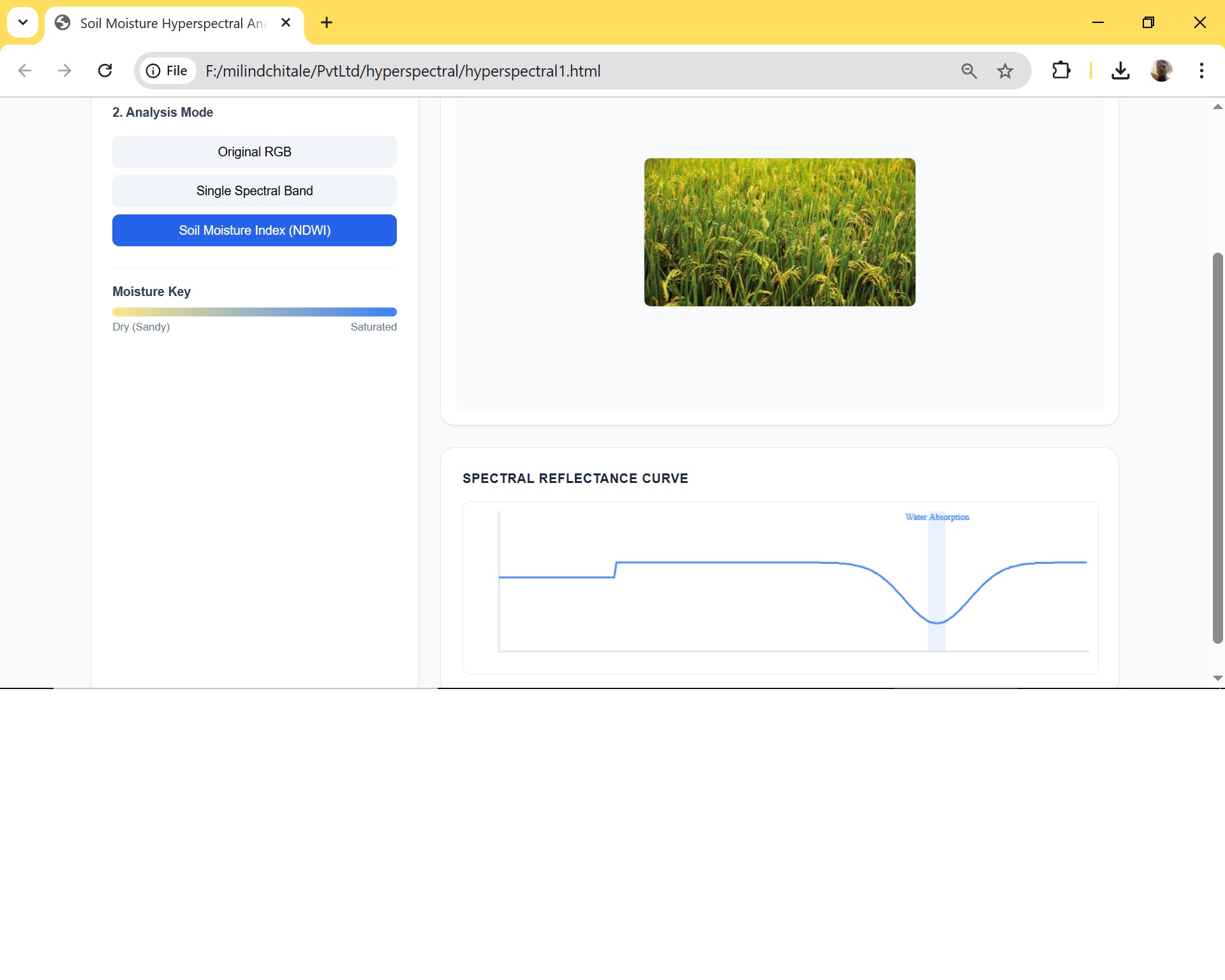
Task: Click the forward navigation arrow
Action: tap(64, 71)
